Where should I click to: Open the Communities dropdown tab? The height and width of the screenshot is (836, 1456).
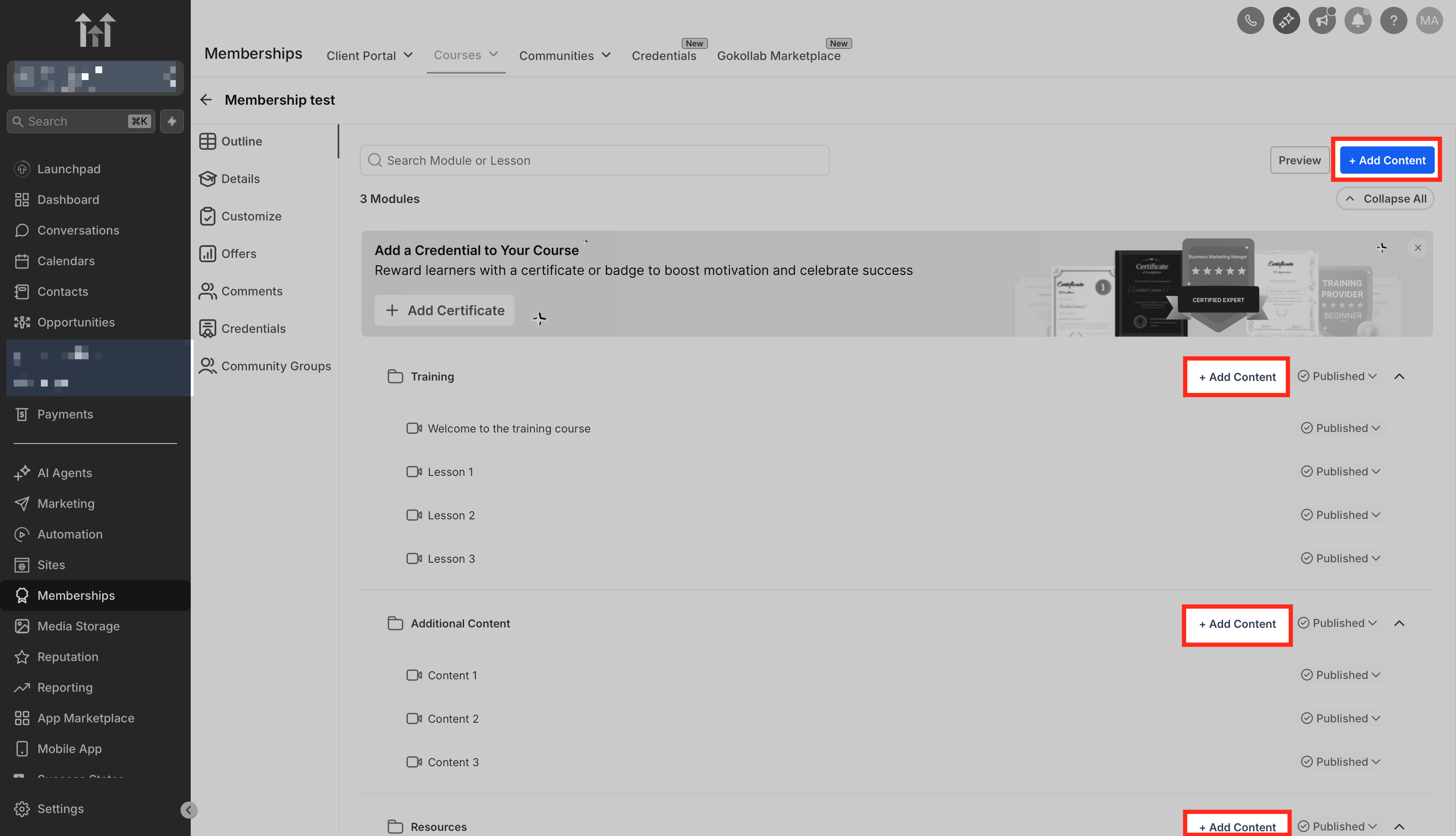coord(565,56)
